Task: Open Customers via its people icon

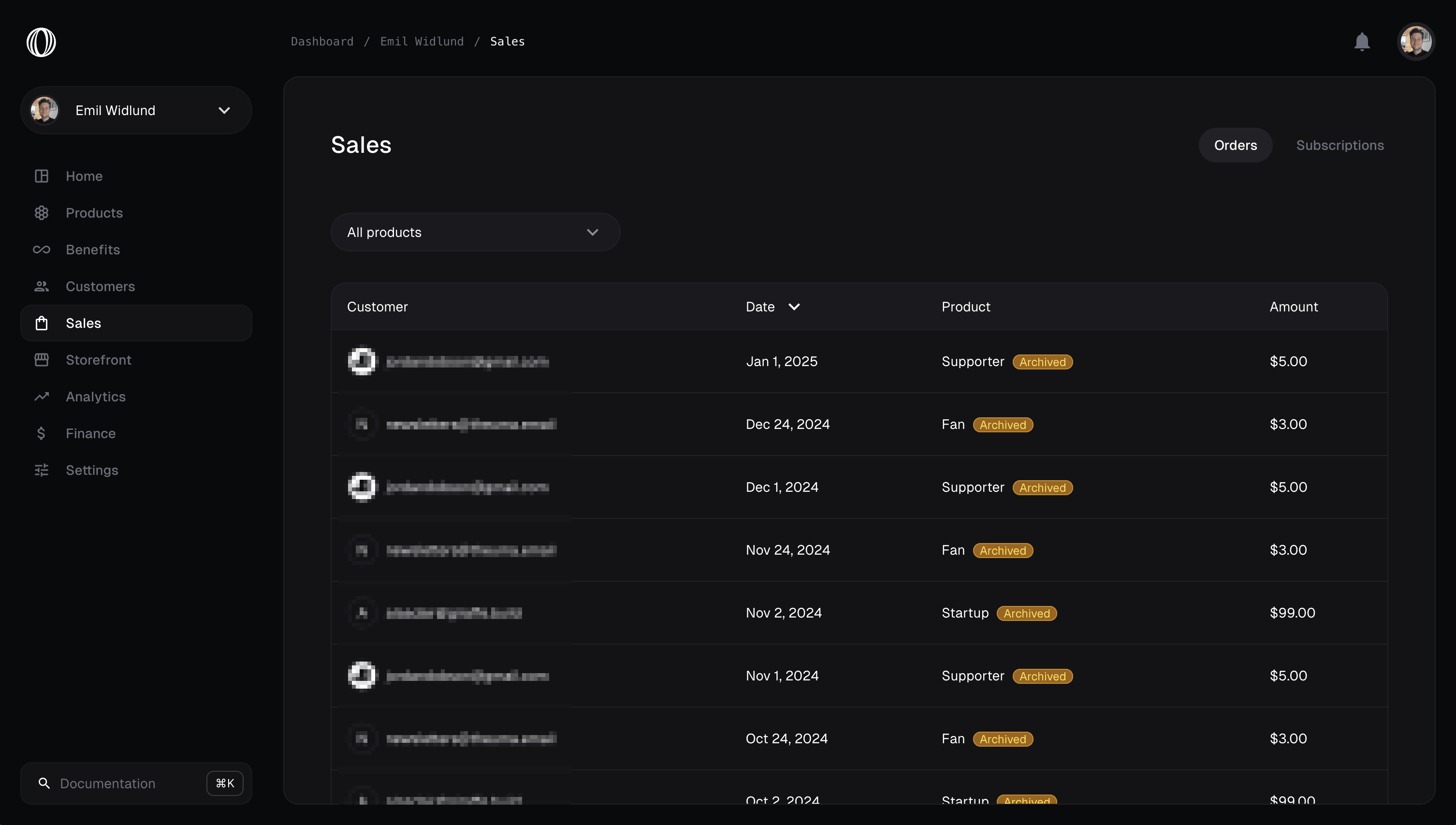Action: click(x=42, y=287)
